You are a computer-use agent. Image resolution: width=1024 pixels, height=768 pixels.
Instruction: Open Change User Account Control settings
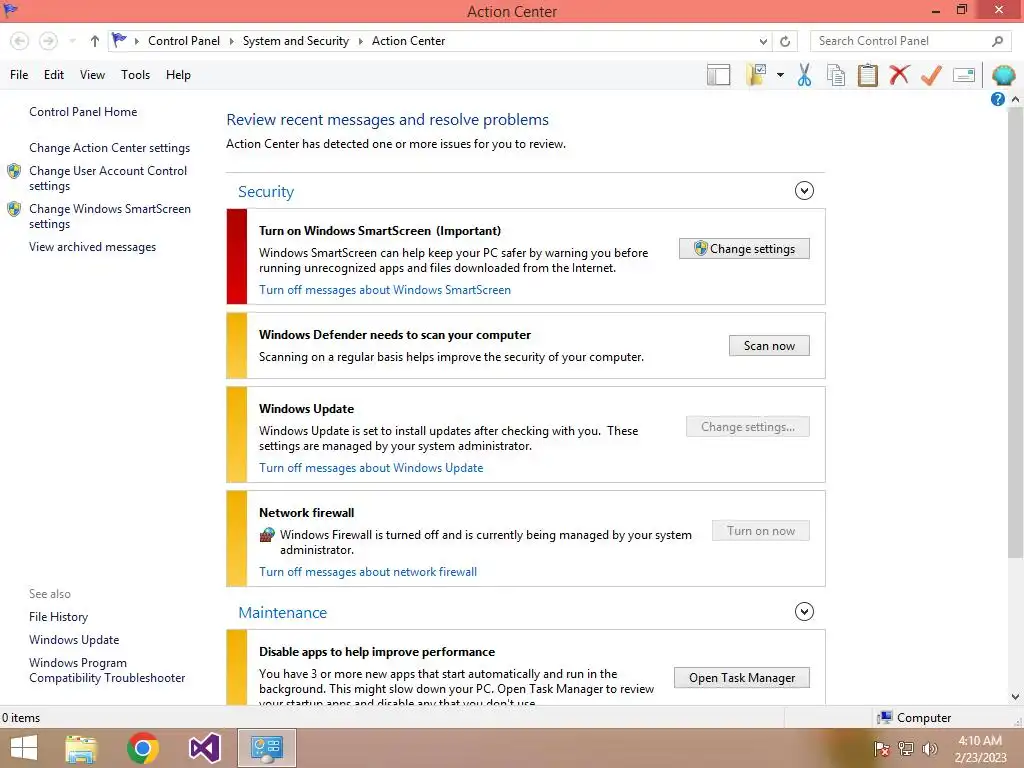[x=108, y=178]
